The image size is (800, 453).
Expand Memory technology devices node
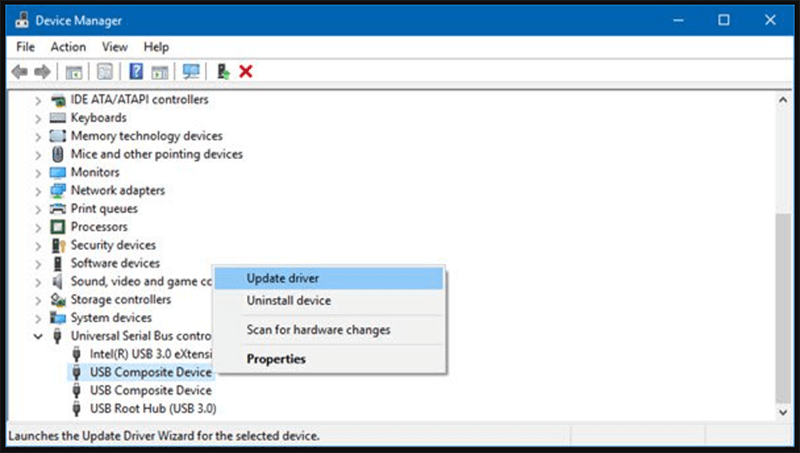[38, 137]
